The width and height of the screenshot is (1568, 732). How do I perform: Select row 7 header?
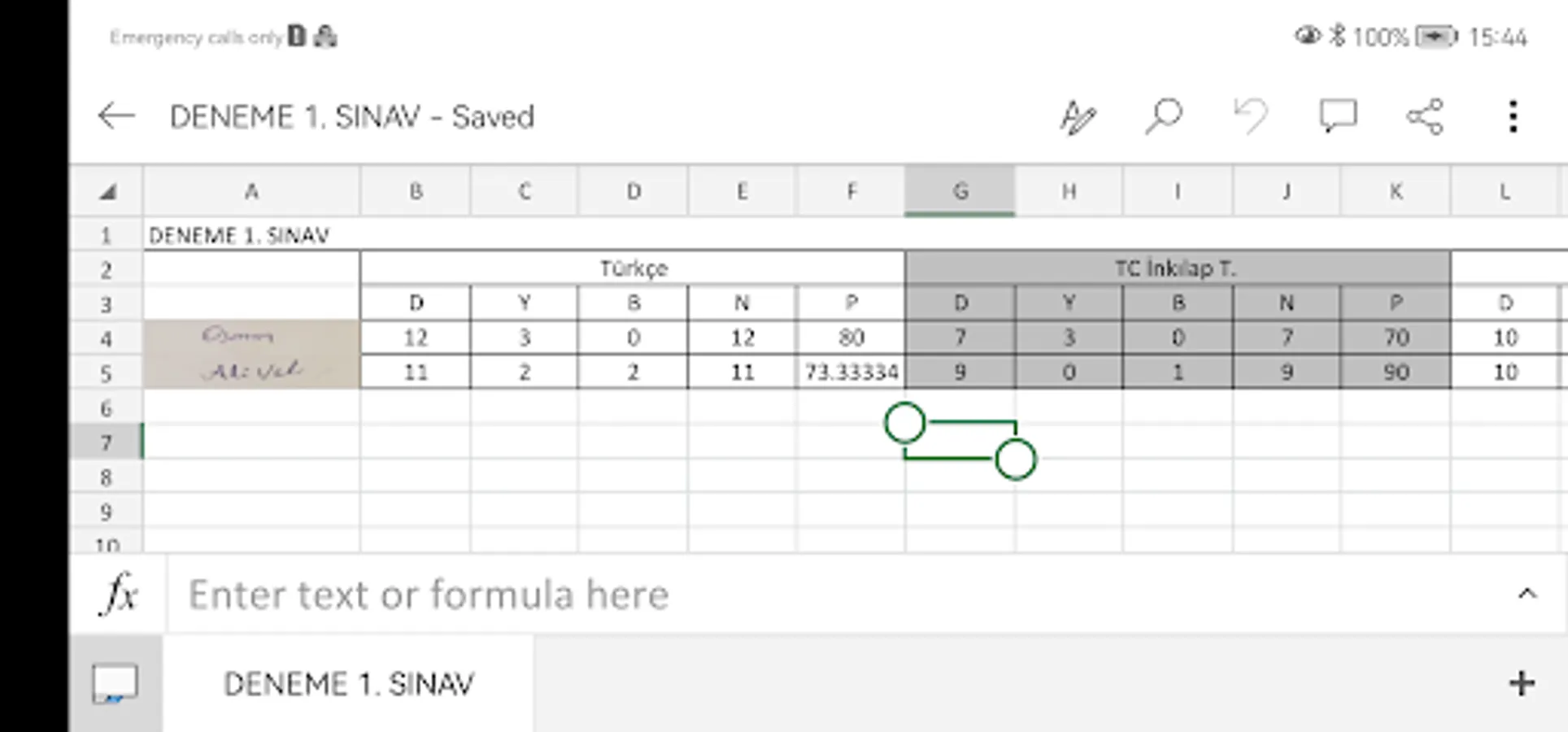click(x=106, y=443)
